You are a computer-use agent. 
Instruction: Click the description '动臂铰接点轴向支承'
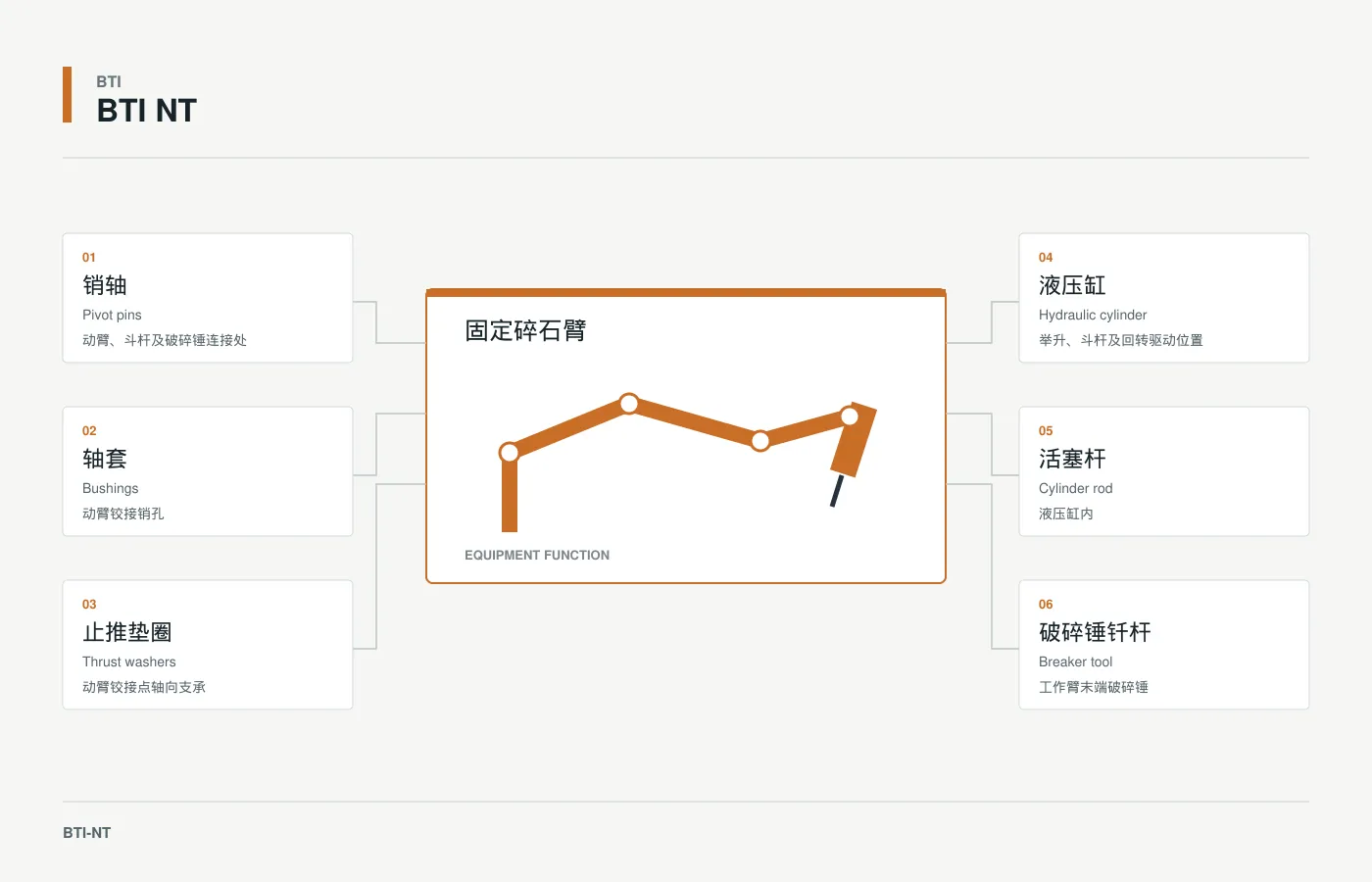[144, 687]
